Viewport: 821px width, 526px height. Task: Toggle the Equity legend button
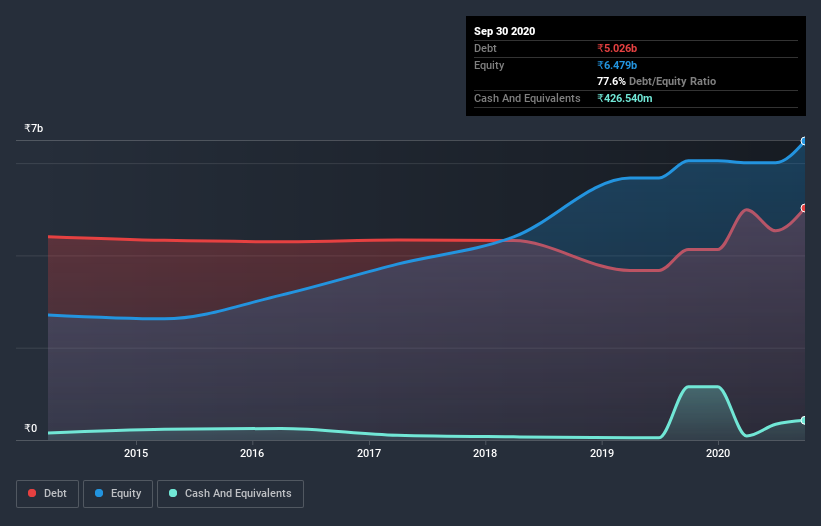[118, 494]
